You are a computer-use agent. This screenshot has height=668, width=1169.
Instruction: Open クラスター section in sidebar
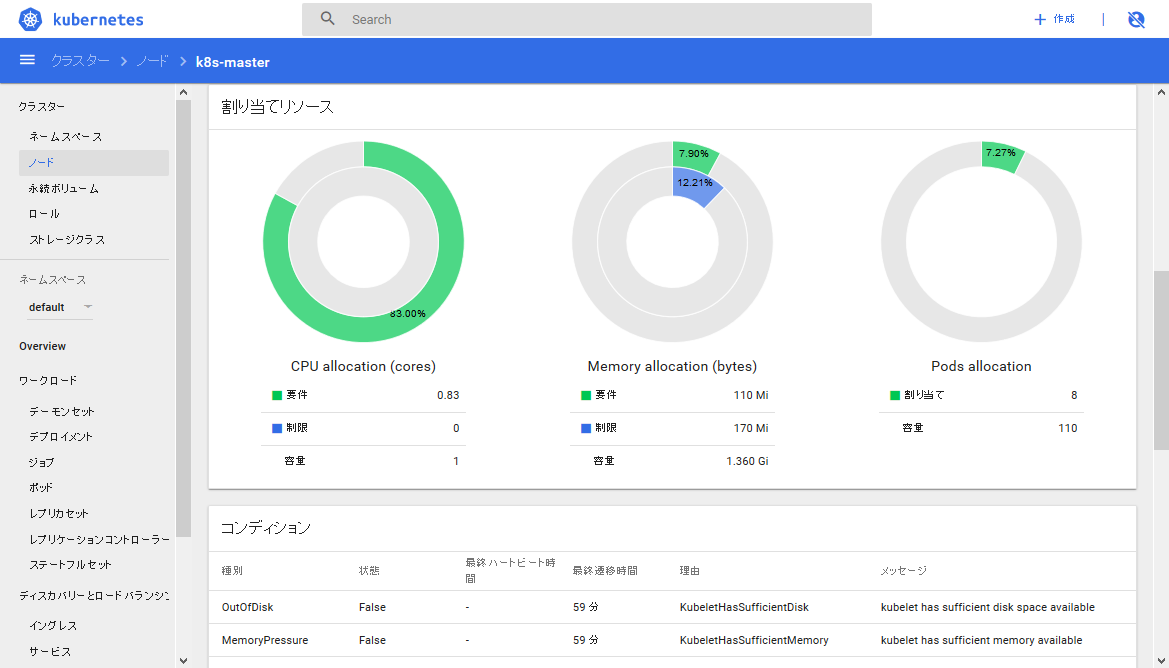coord(42,107)
